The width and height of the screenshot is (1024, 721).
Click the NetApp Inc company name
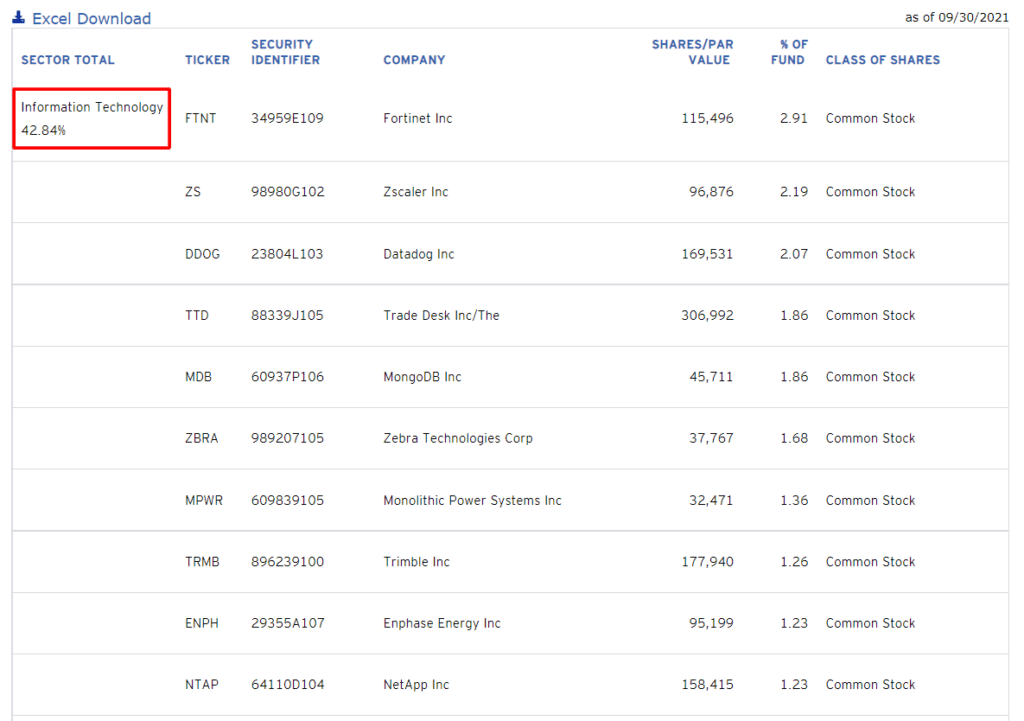tap(416, 684)
